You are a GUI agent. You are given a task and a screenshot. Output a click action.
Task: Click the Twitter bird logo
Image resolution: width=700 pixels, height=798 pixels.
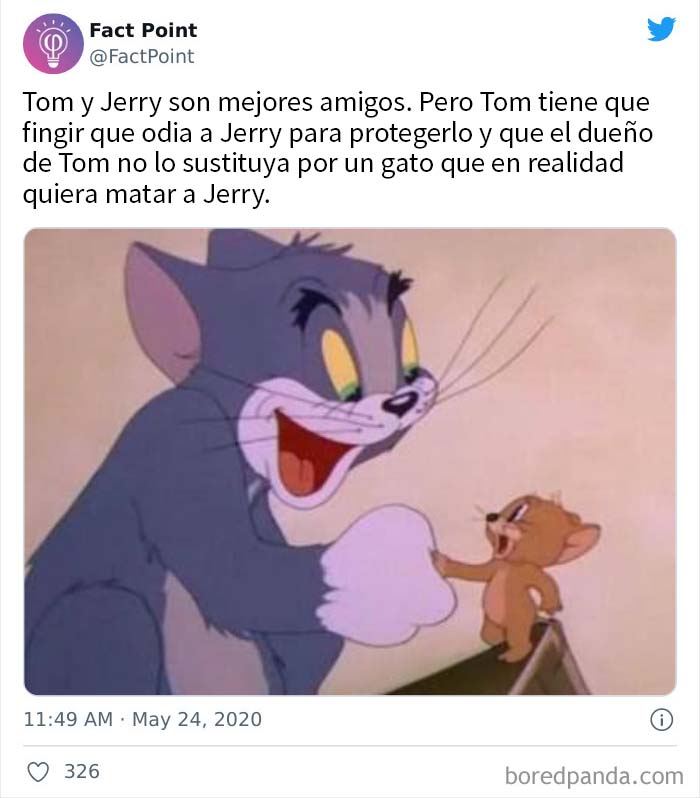click(x=661, y=29)
